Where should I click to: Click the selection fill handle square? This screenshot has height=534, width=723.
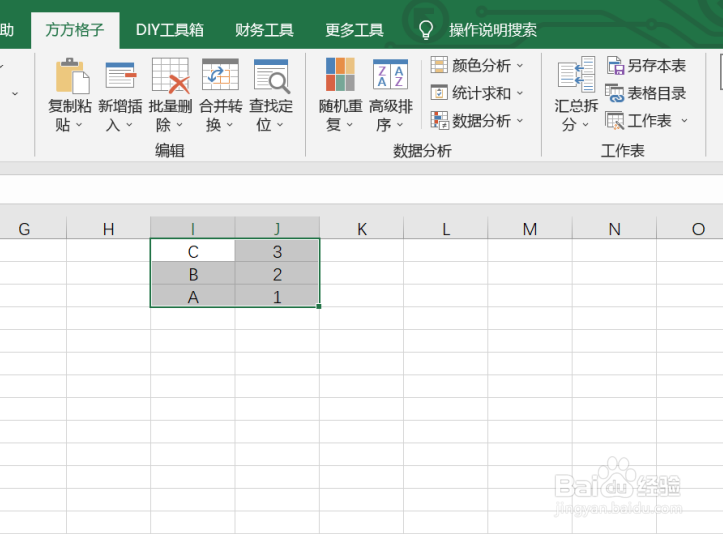[x=319, y=306]
